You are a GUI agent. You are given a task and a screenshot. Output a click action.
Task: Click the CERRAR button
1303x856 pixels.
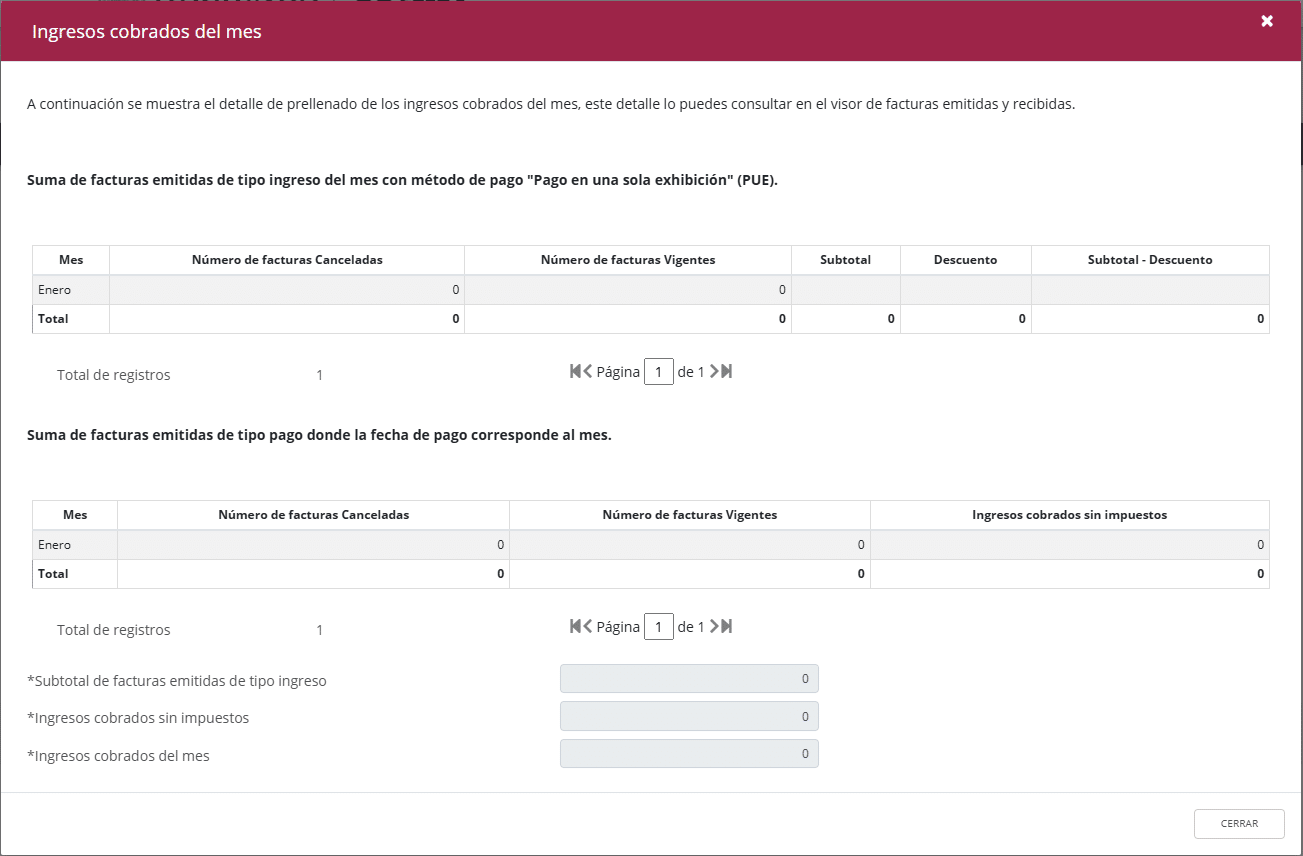[x=1239, y=824]
